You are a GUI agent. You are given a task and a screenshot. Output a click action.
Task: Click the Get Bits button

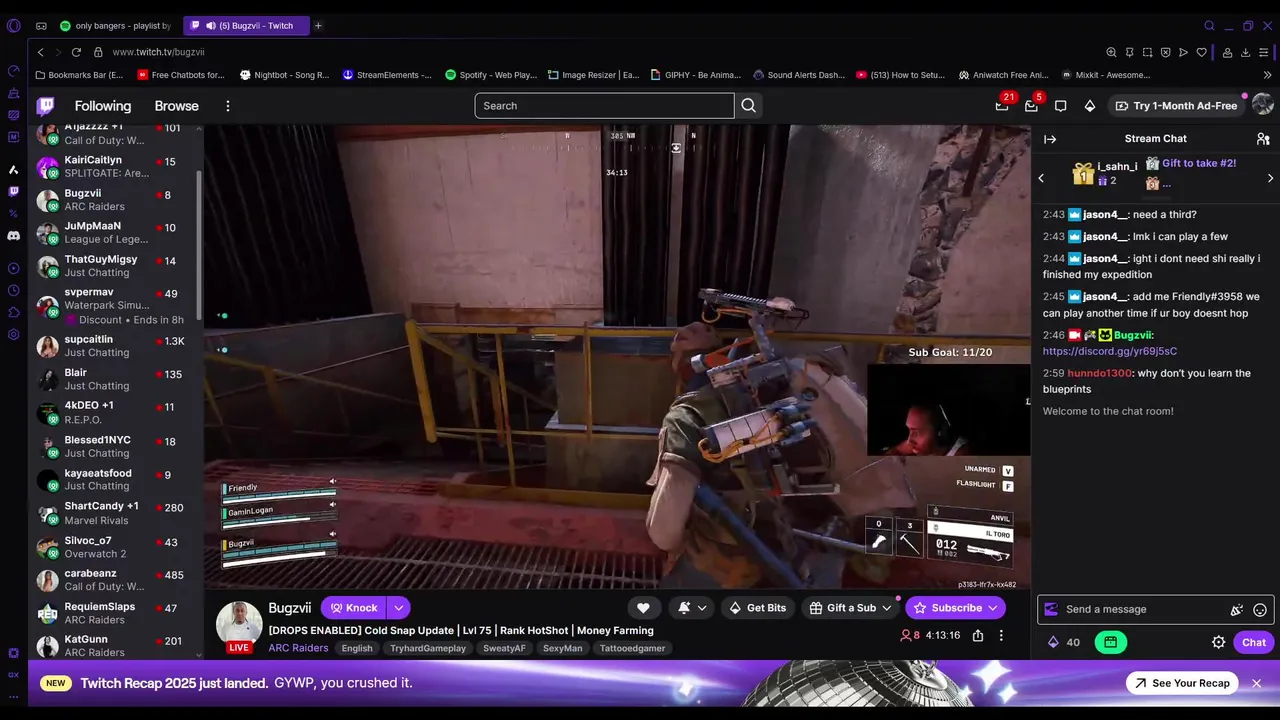(757, 608)
